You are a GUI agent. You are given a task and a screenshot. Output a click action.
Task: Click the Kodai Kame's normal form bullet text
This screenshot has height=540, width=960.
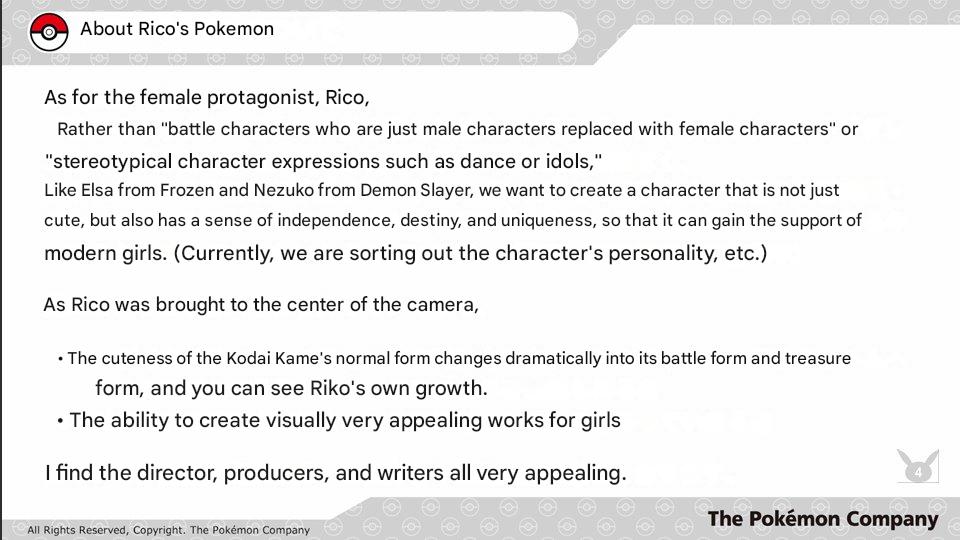[458, 358]
